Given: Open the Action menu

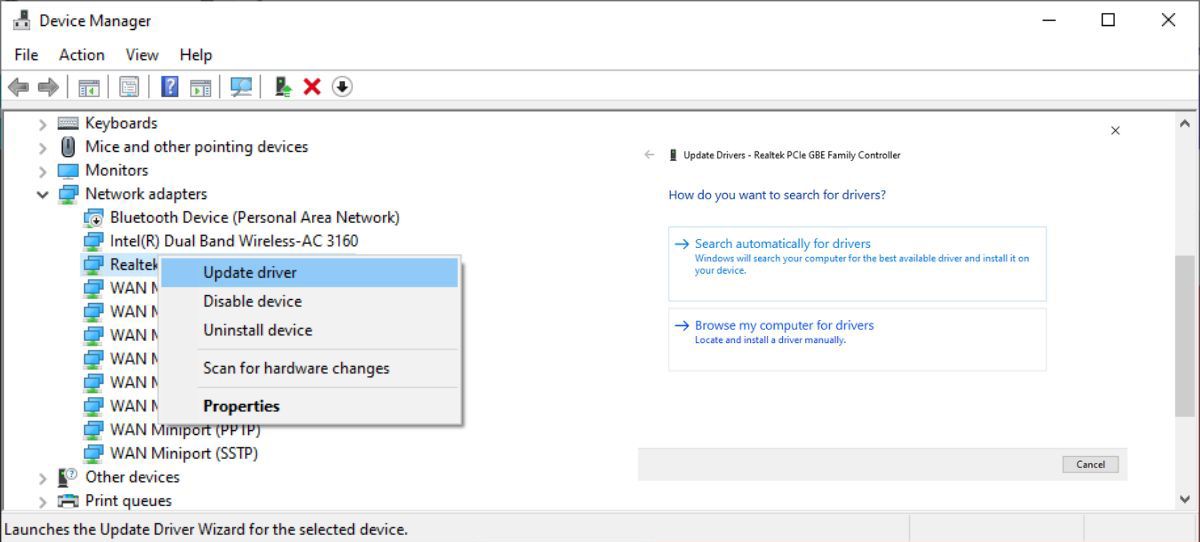Looking at the screenshot, I should tap(81, 55).
